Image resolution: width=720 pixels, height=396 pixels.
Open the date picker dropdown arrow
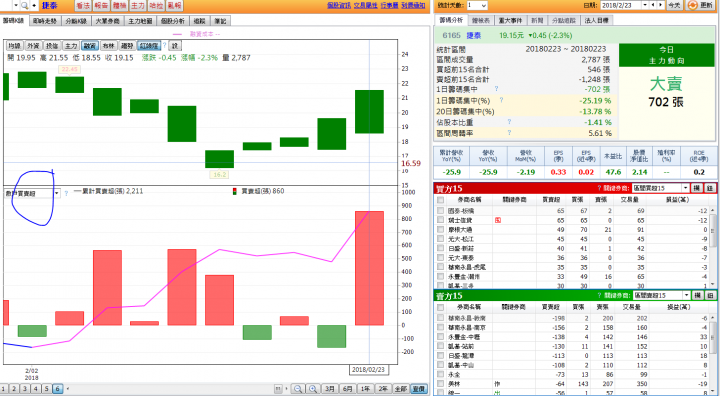click(645, 5)
